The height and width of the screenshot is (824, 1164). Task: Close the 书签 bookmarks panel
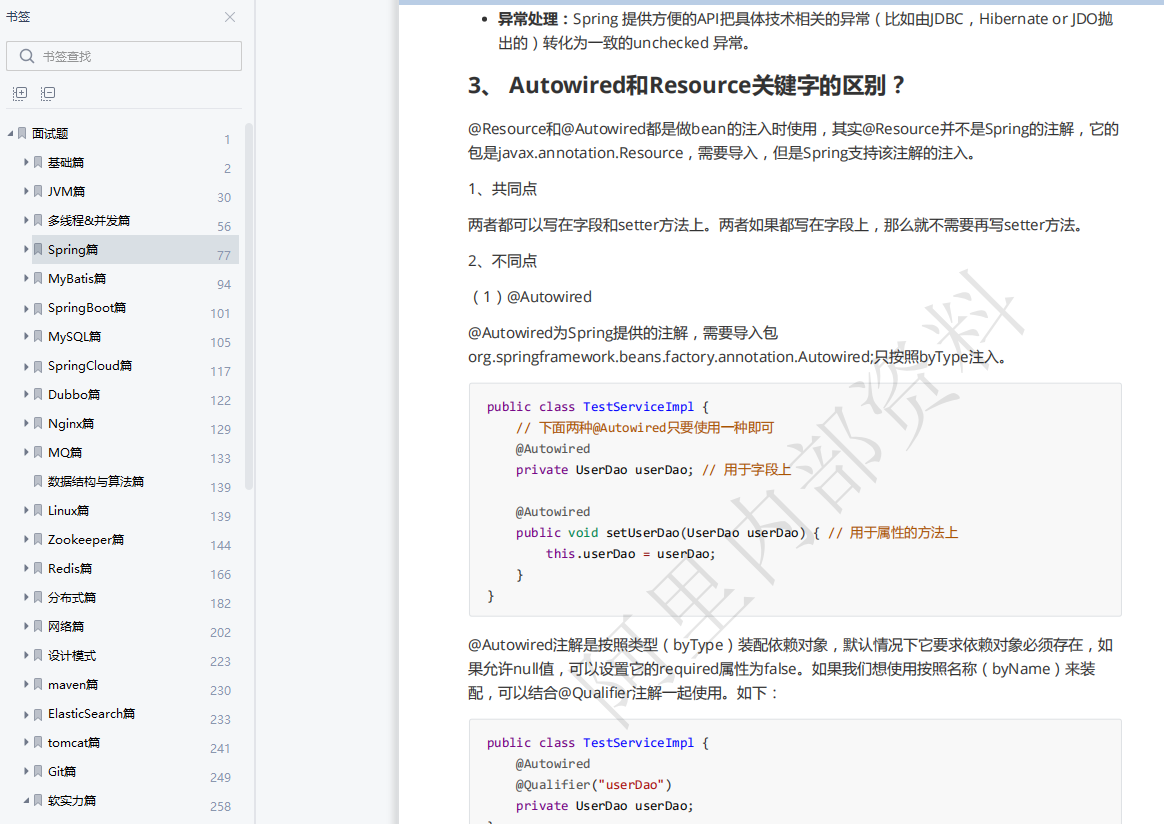(x=229, y=17)
